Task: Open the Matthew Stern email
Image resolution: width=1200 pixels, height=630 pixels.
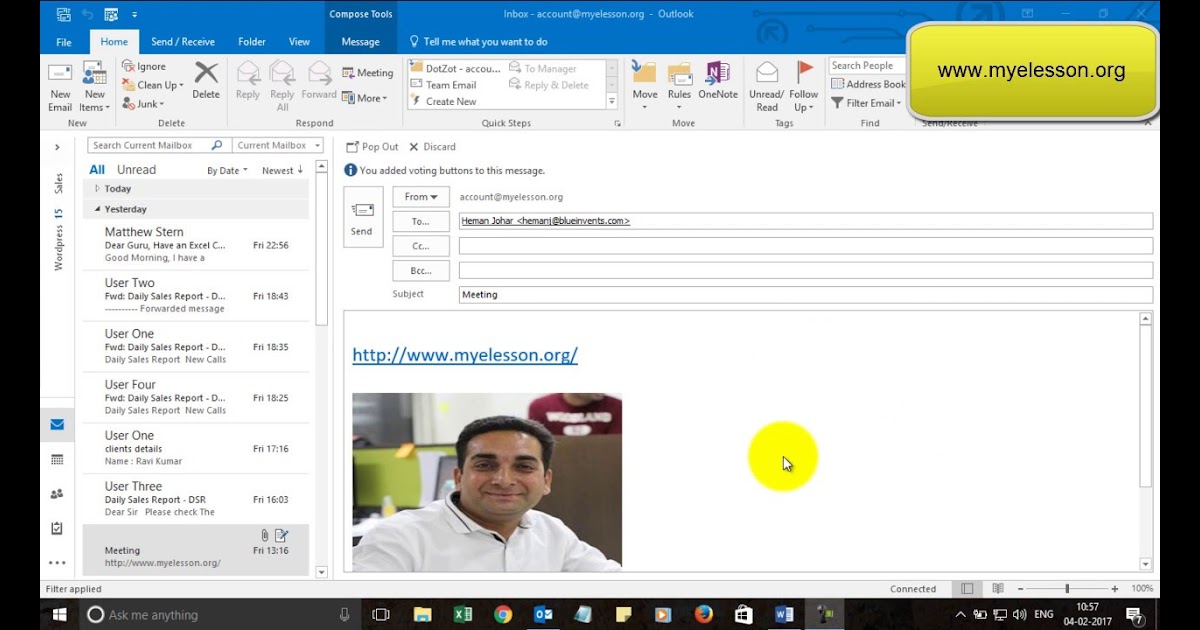Action: pos(196,244)
